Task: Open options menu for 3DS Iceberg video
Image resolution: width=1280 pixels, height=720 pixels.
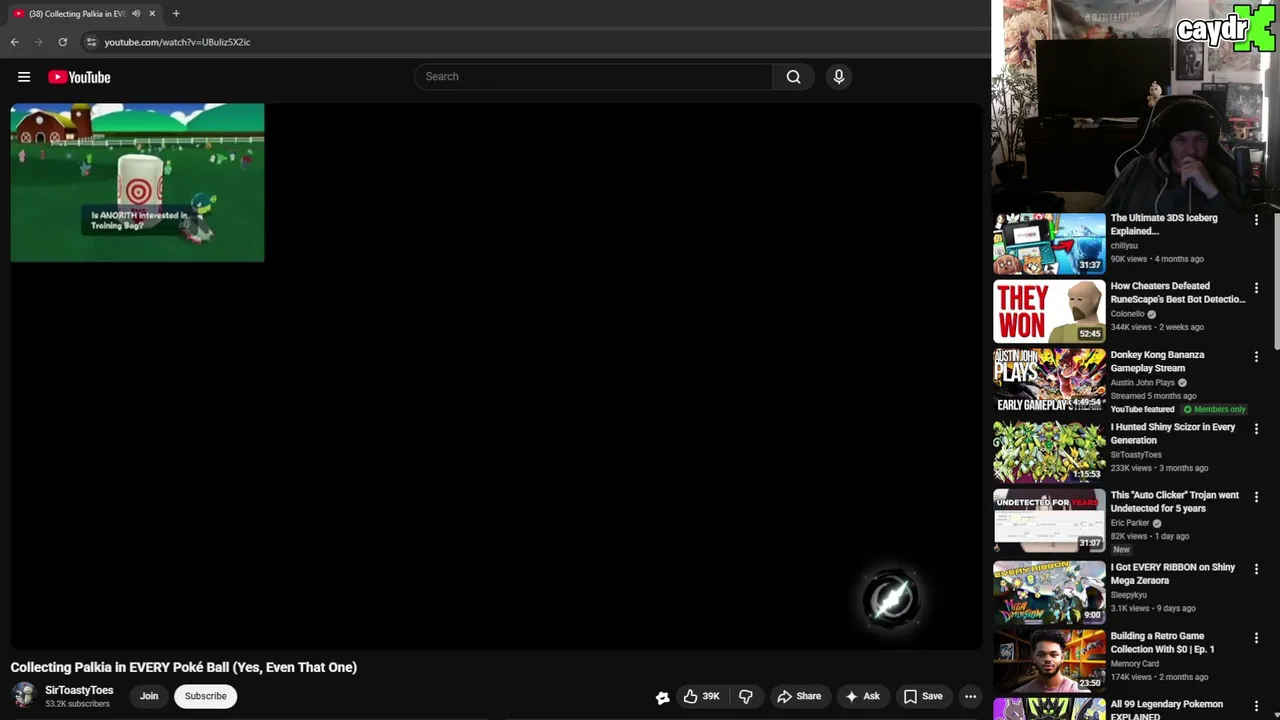Action: point(1256,219)
